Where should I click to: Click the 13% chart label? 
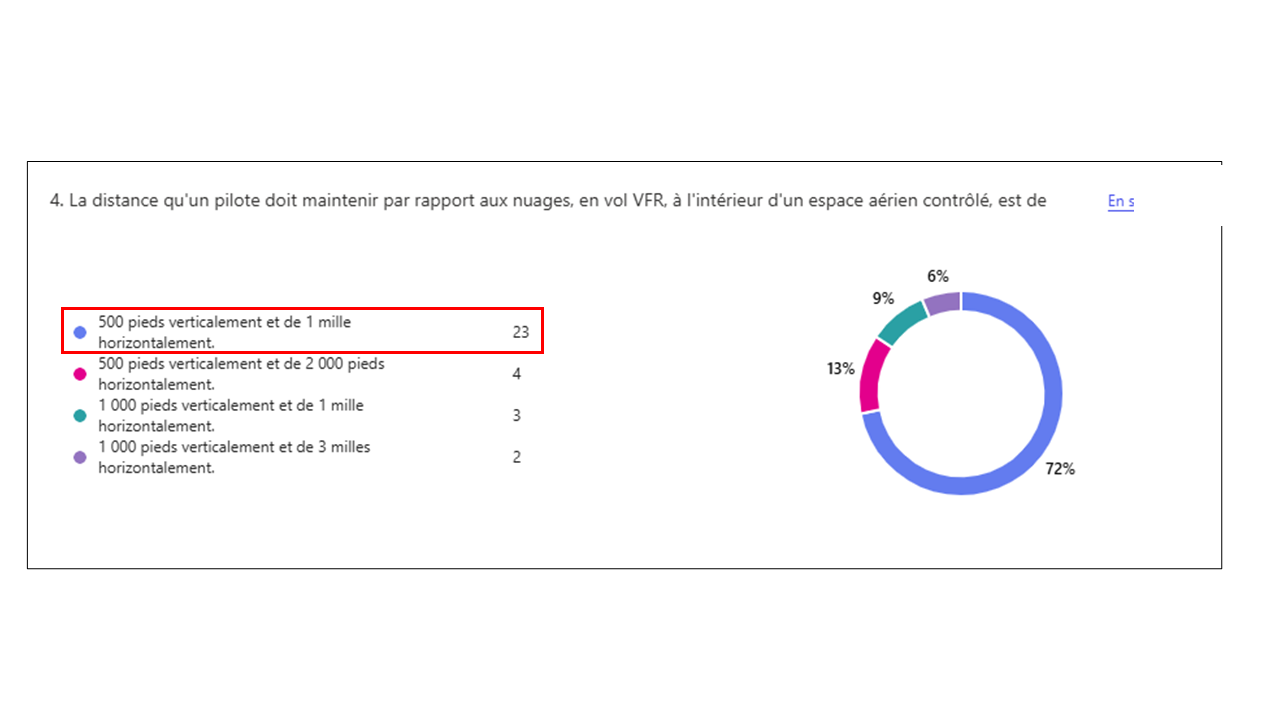click(x=840, y=369)
